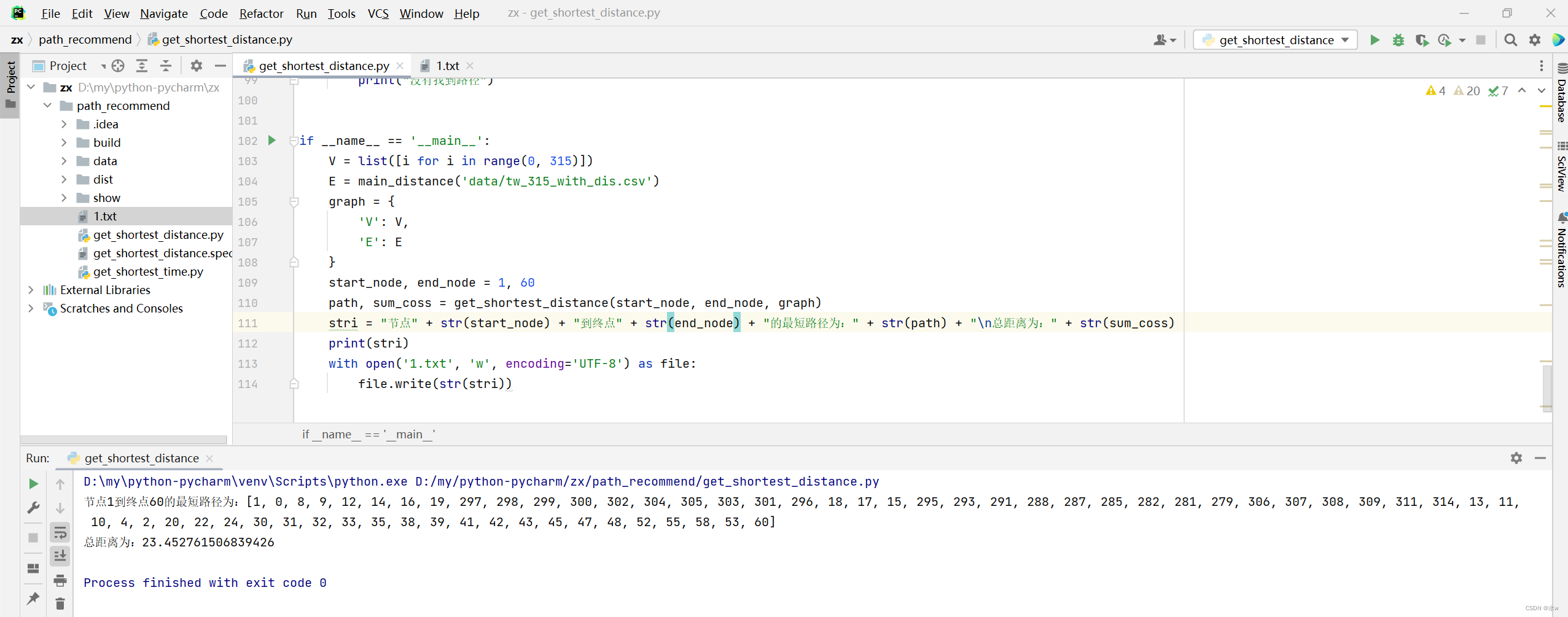Click path_recommend in the breadcrumb bar
The height and width of the screenshot is (617, 1568).
(x=85, y=40)
